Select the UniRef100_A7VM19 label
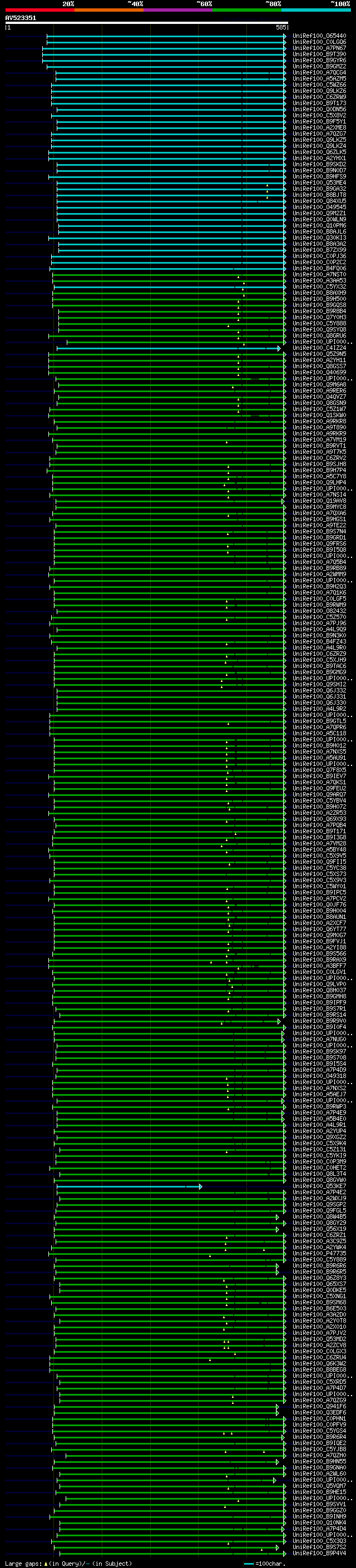This screenshot has height=1568, width=356. coord(319,439)
